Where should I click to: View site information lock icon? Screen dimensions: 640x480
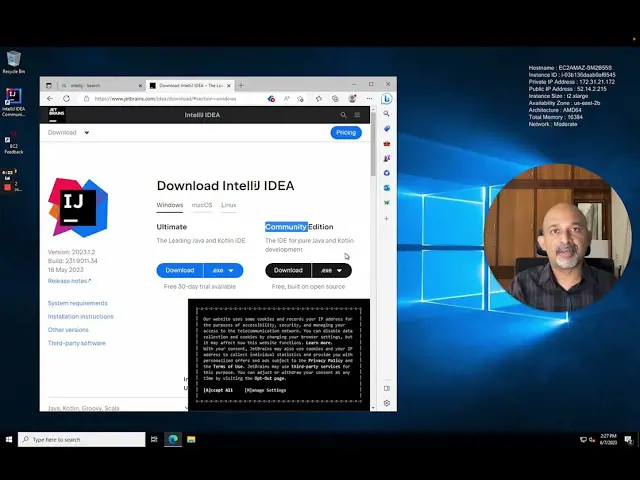point(86,99)
